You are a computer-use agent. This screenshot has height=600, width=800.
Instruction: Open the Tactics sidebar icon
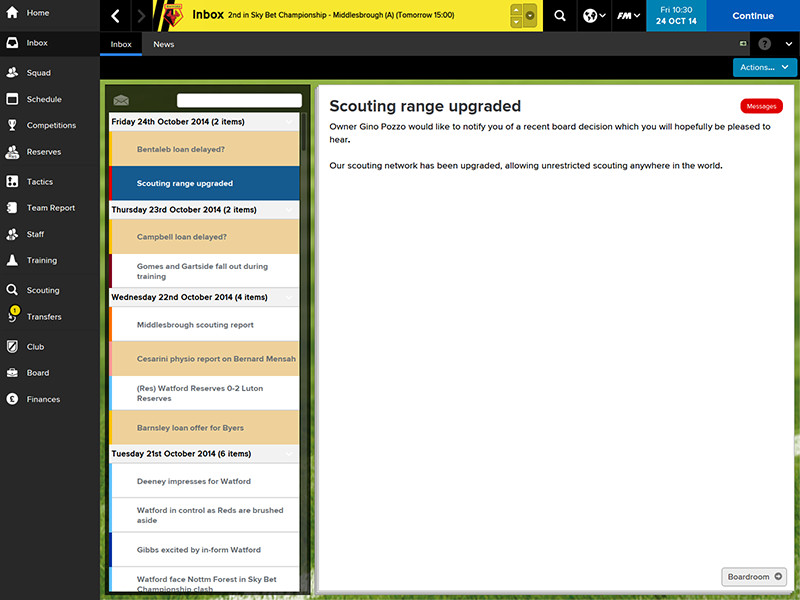(12, 182)
